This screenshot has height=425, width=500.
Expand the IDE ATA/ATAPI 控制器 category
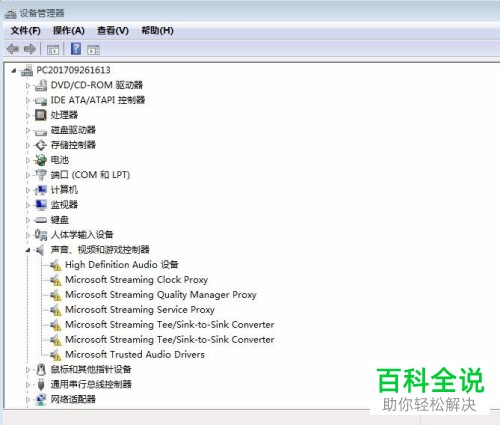(x=28, y=100)
